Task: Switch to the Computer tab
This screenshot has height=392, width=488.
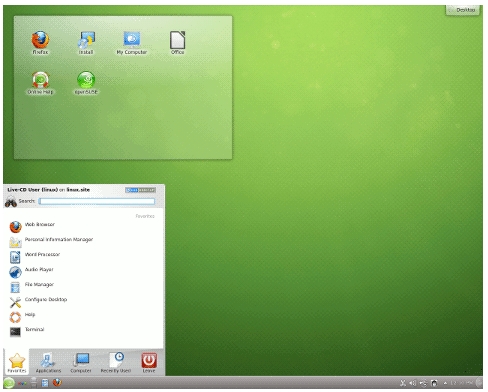Action: pyautogui.click(x=81, y=363)
